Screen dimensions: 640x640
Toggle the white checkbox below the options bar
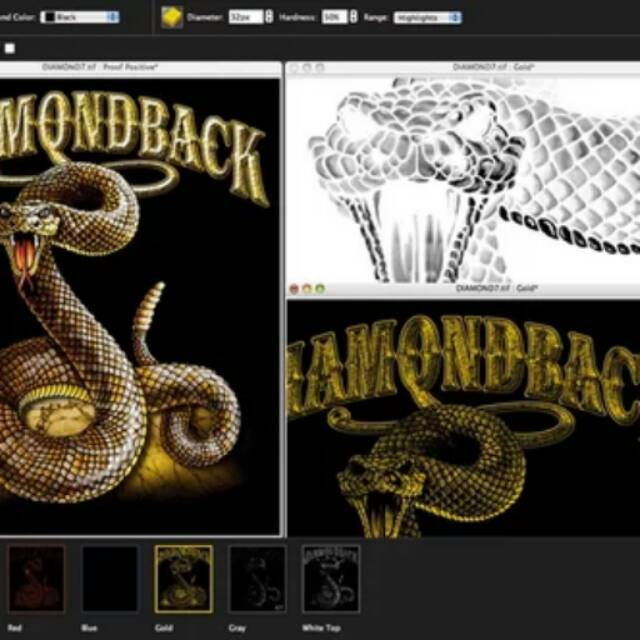[x=9, y=48]
